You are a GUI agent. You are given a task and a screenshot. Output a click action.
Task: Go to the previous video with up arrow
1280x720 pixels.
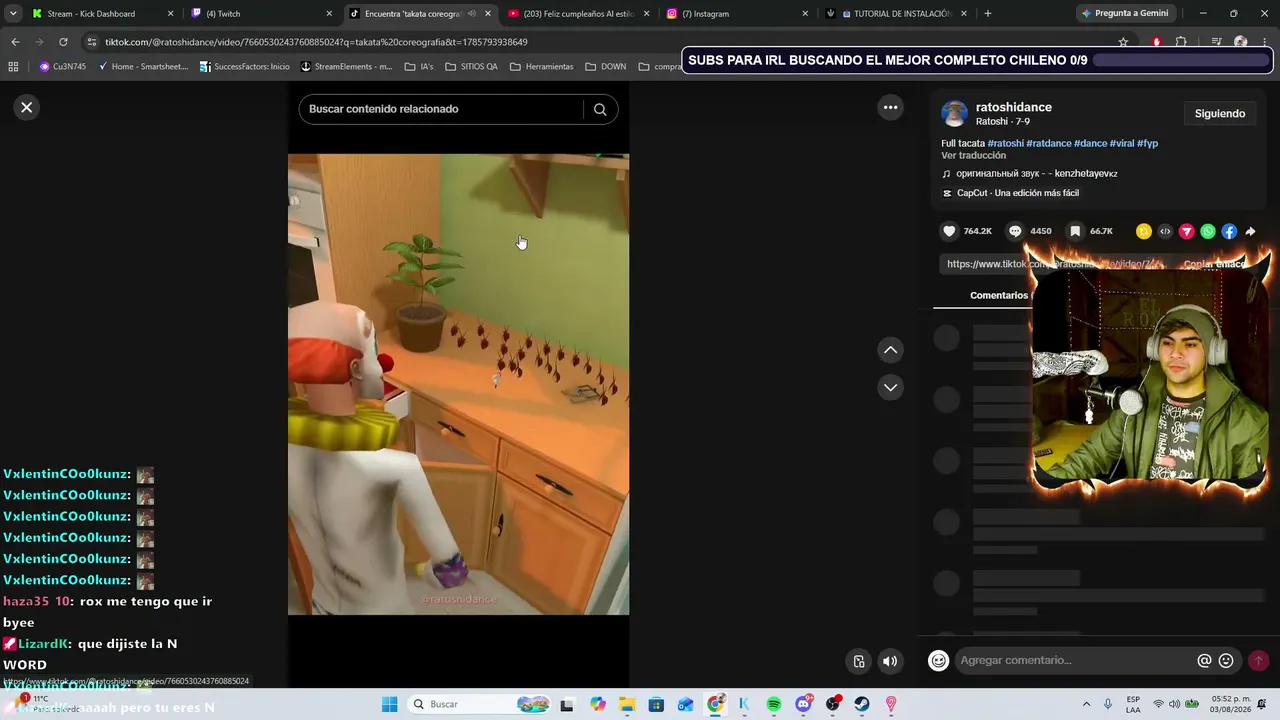click(890, 350)
